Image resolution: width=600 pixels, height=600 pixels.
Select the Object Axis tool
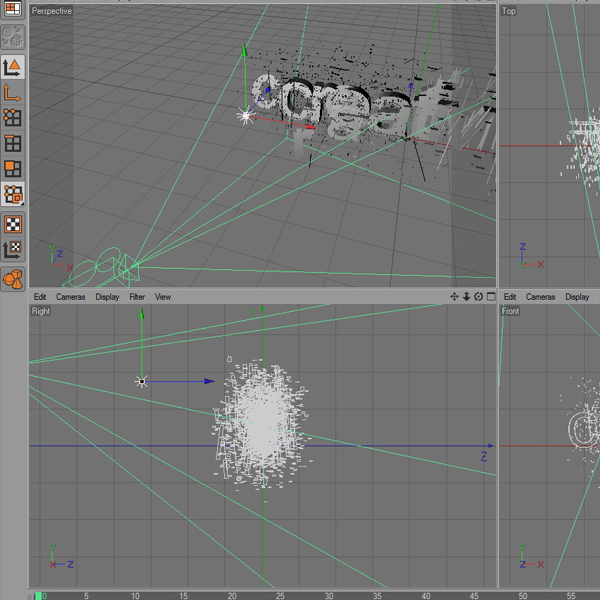[13, 93]
